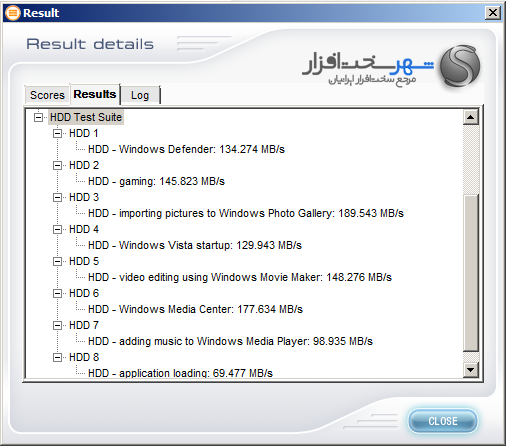The height and width of the screenshot is (446, 506).
Task: Select the Windows Defender result line
Action: 186,149
